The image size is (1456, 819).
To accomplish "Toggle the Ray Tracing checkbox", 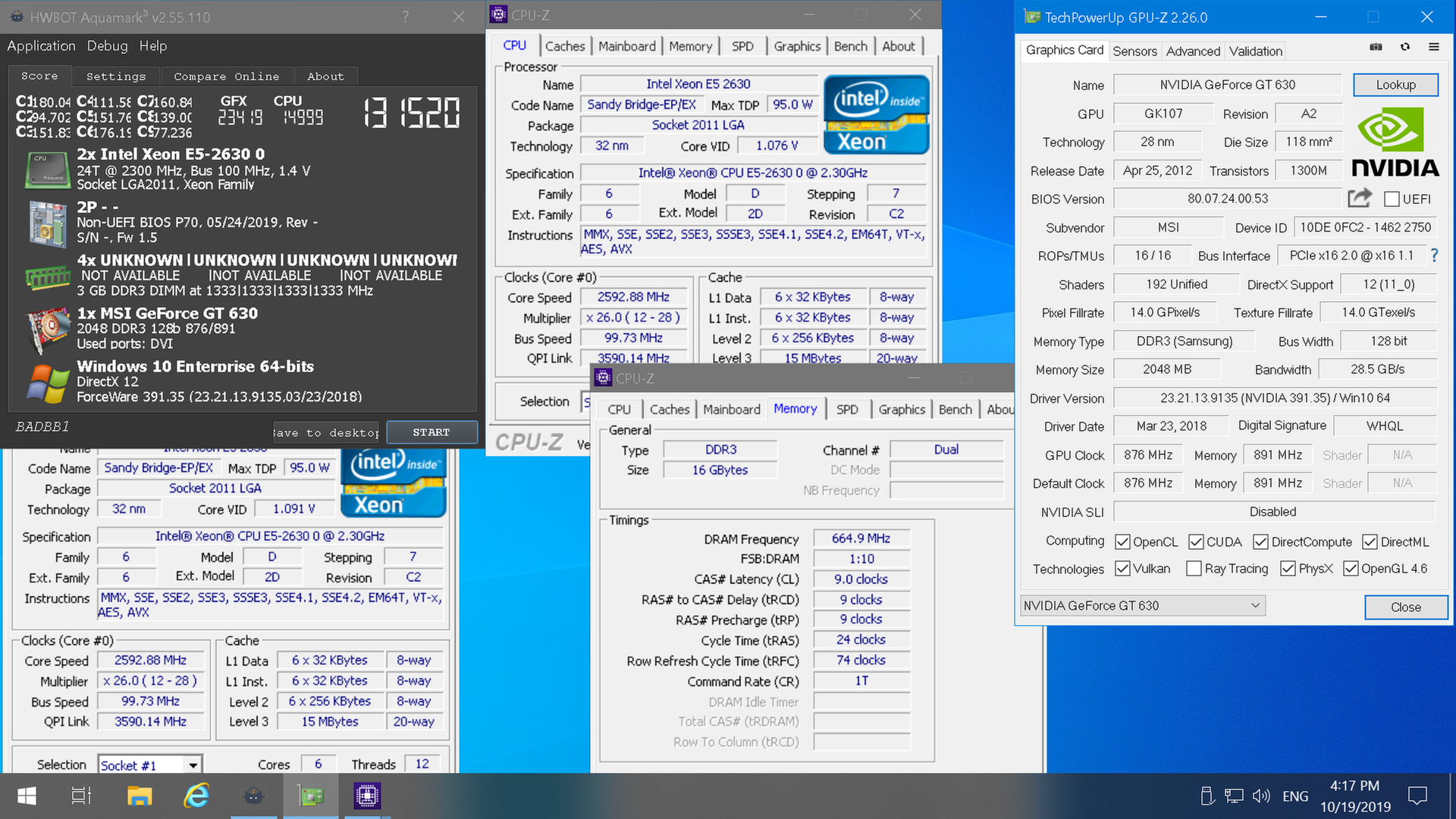I will pyautogui.click(x=1194, y=569).
